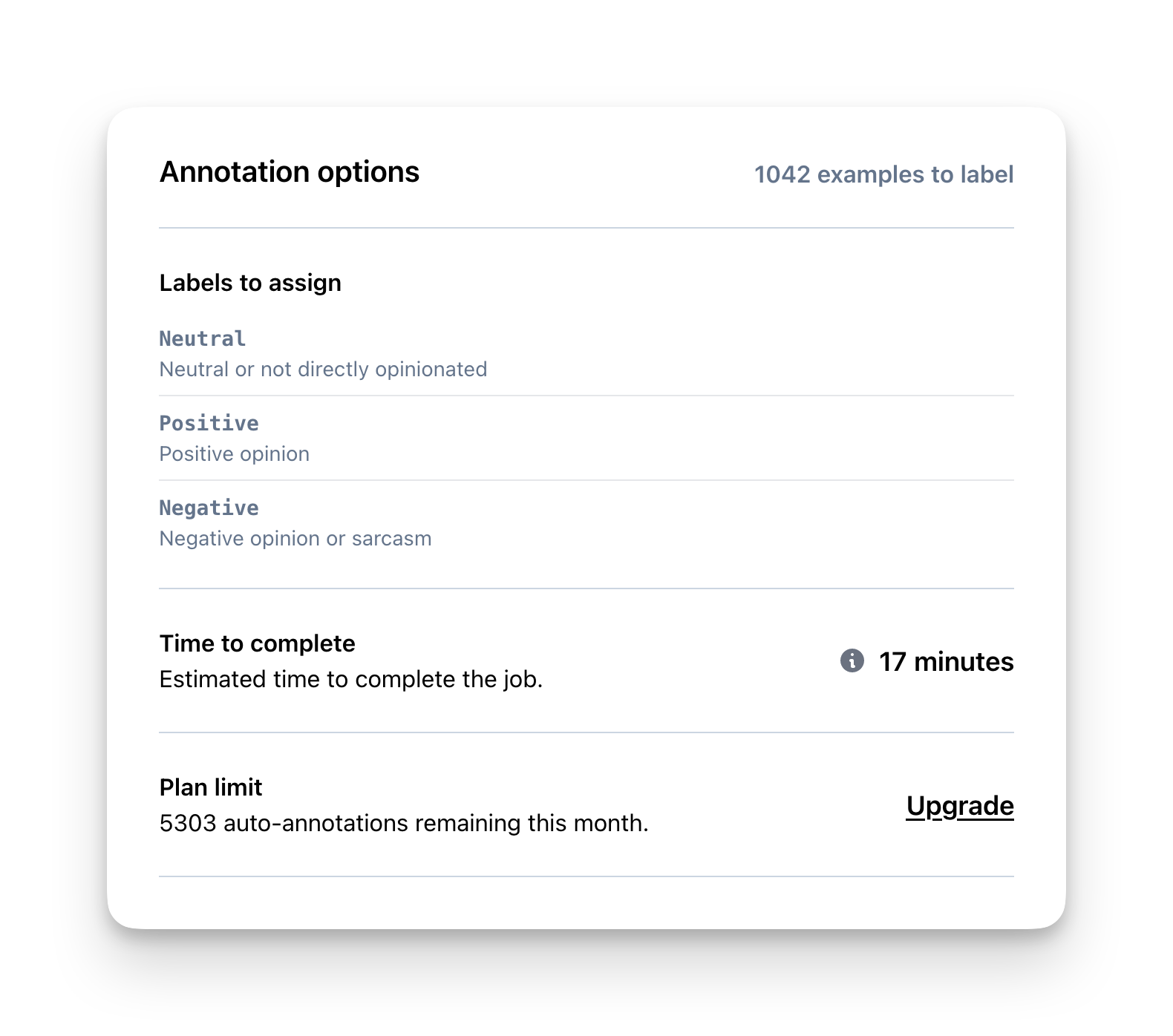
Task: Click the Time to complete row
Action: 586,661
